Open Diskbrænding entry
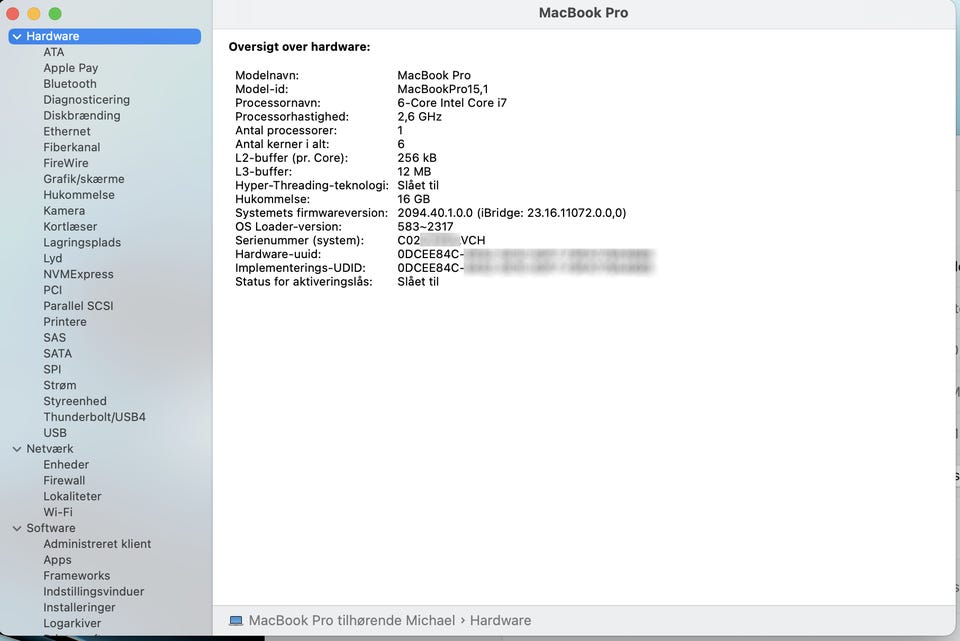Viewport: 960px width, 641px height. (x=81, y=116)
